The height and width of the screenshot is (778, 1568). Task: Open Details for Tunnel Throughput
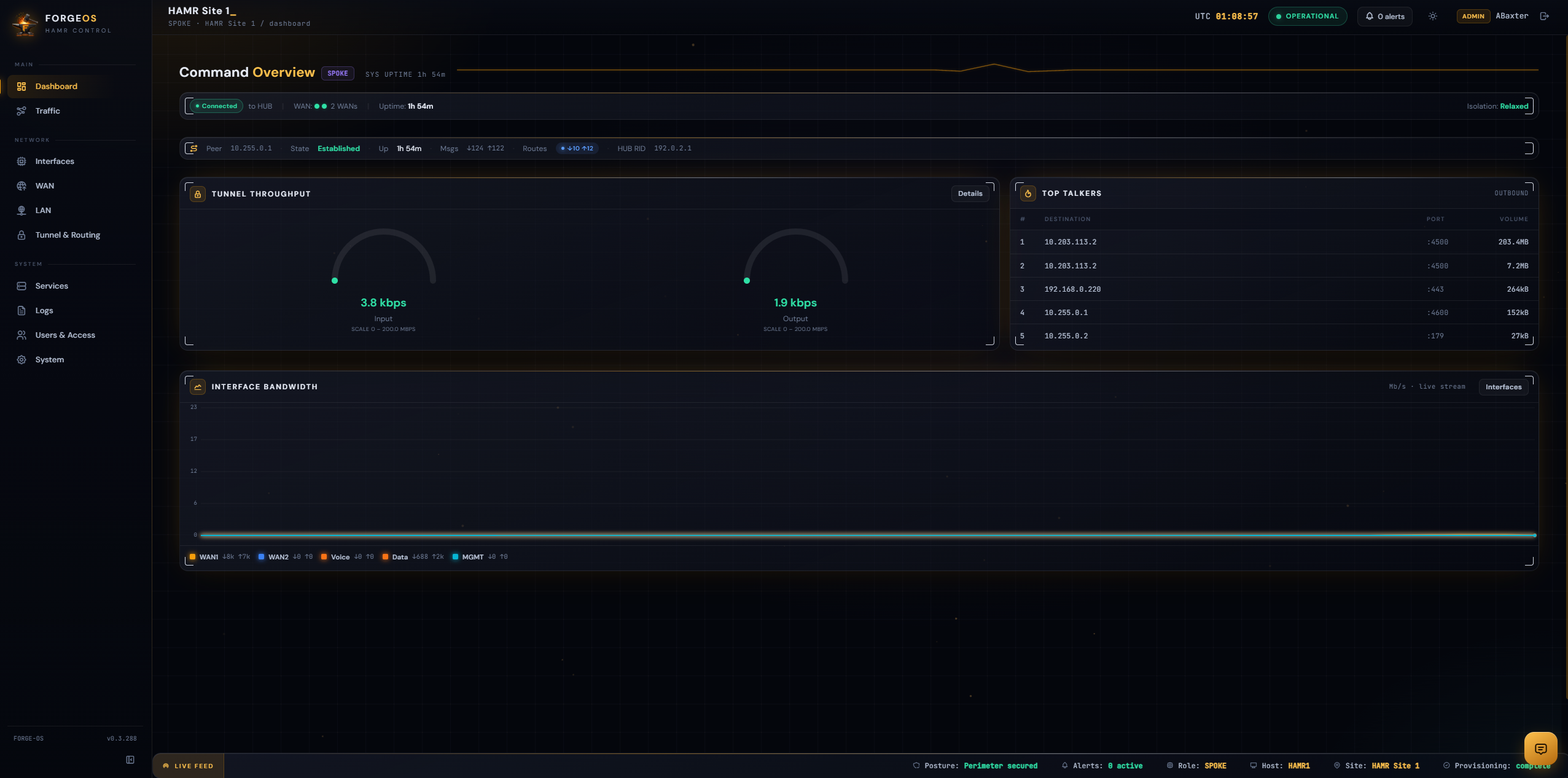tap(970, 194)
